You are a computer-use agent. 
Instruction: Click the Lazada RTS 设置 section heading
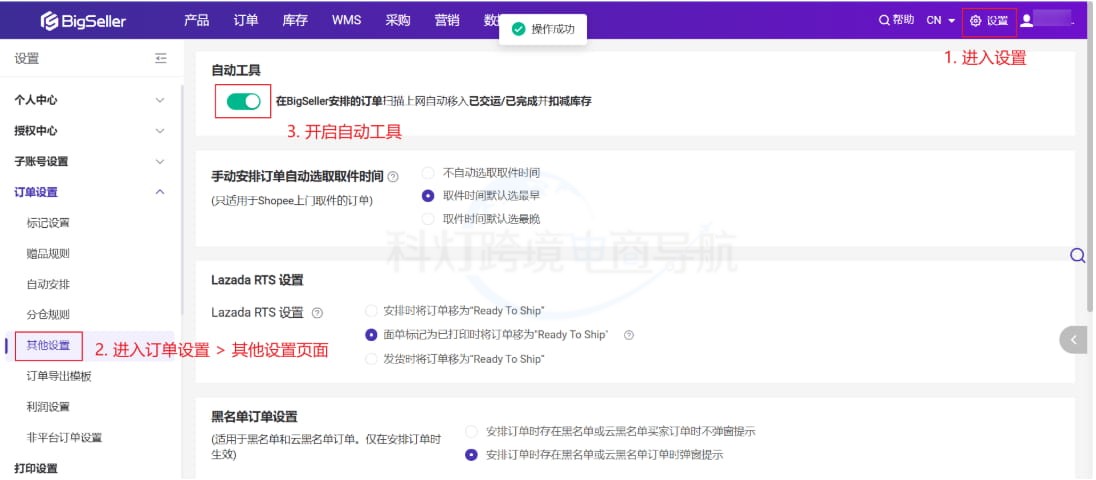tap(257, 280)
